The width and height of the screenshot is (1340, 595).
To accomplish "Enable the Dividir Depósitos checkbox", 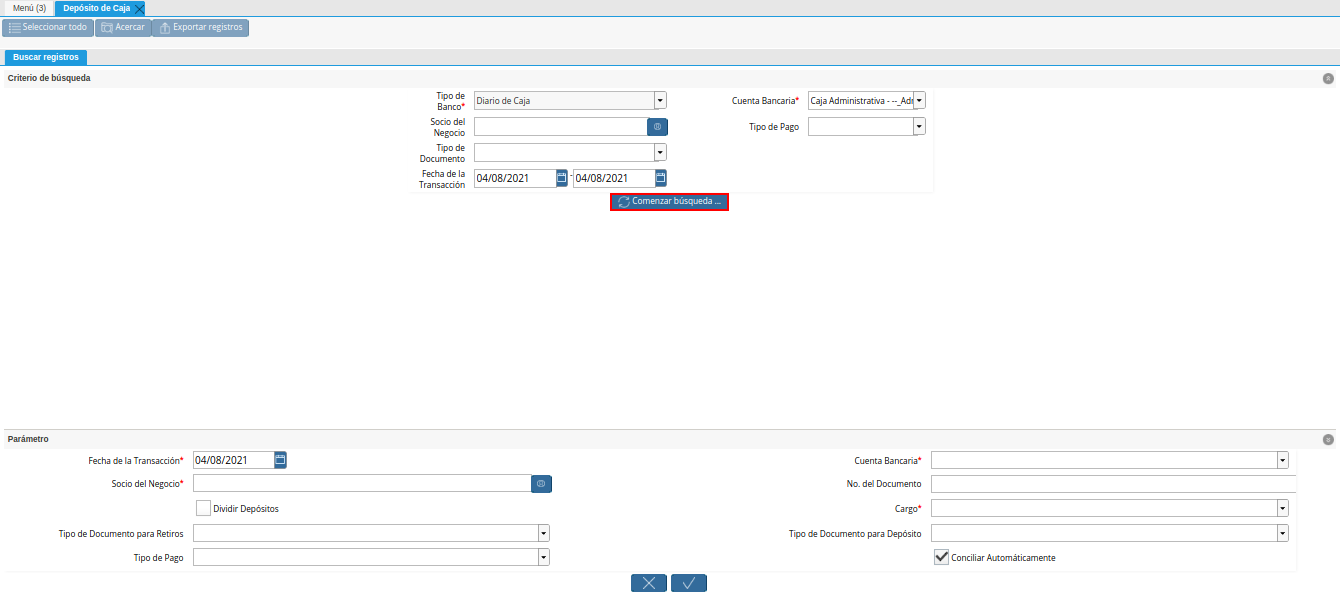I will [204, 508].
